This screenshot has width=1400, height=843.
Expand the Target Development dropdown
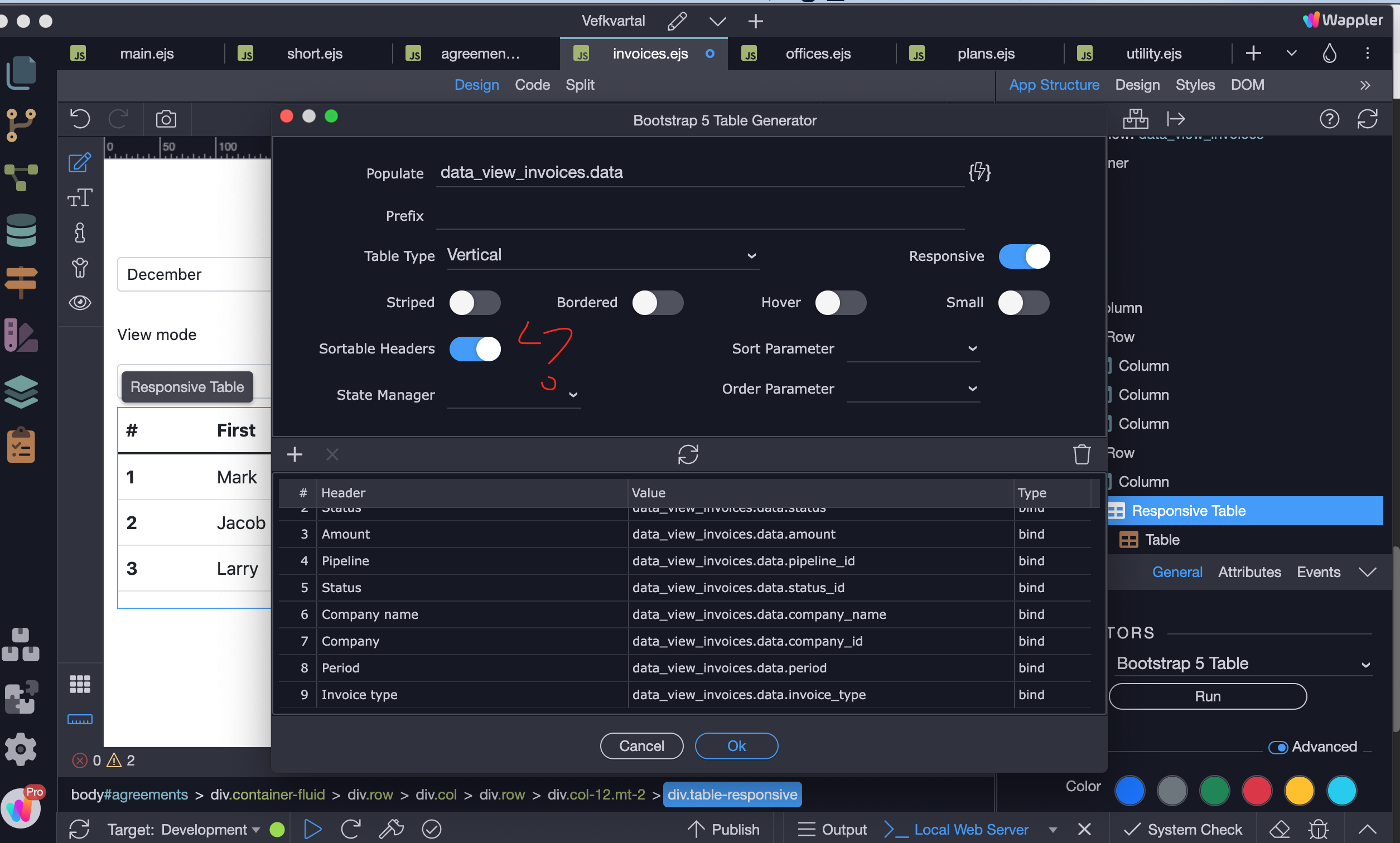[256, 830]
